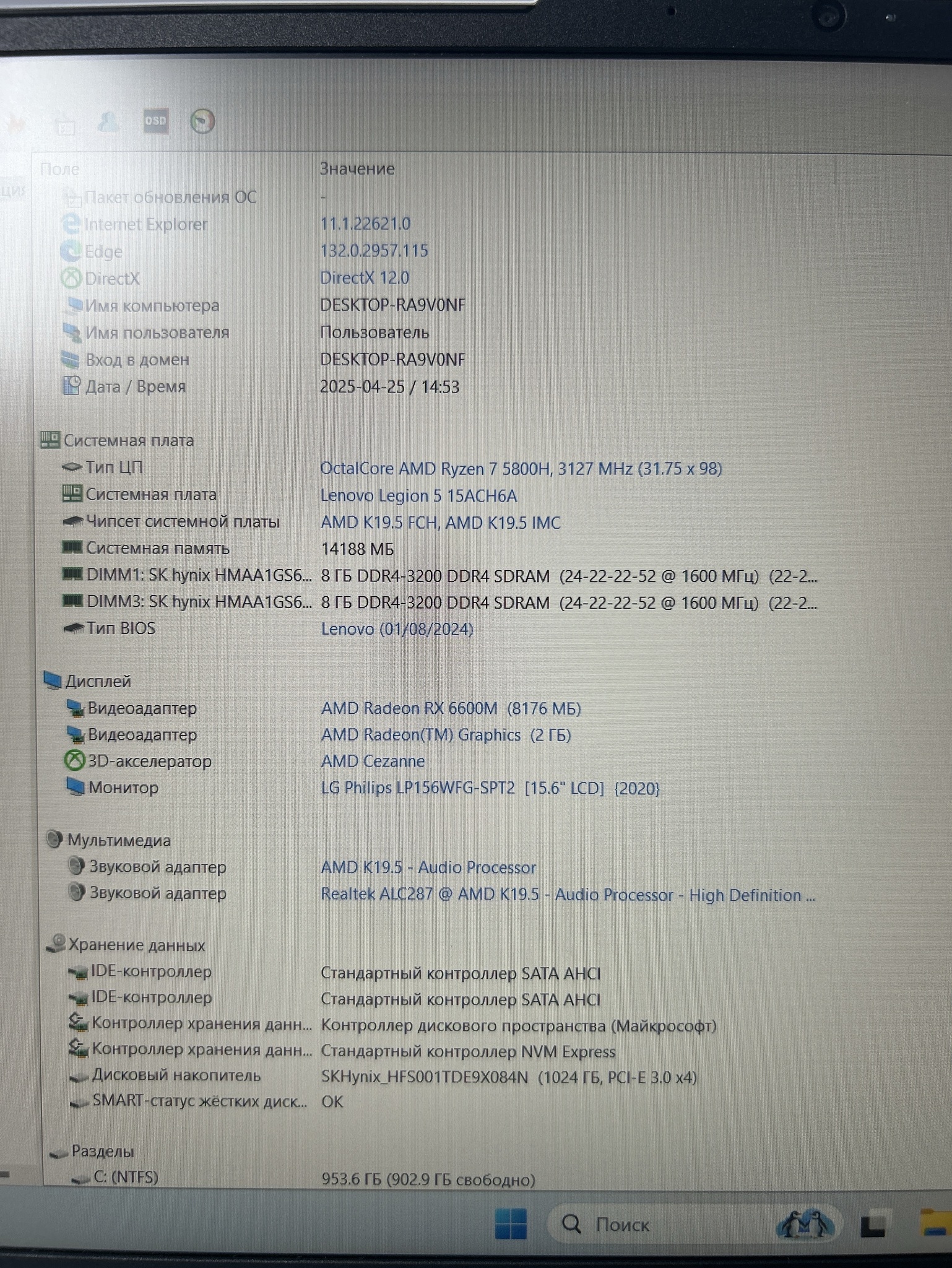Open the Internet Explorer version link 11.1.22621.0
The height and width of the screenshot is (1268, 952).
tap(365, 224)
